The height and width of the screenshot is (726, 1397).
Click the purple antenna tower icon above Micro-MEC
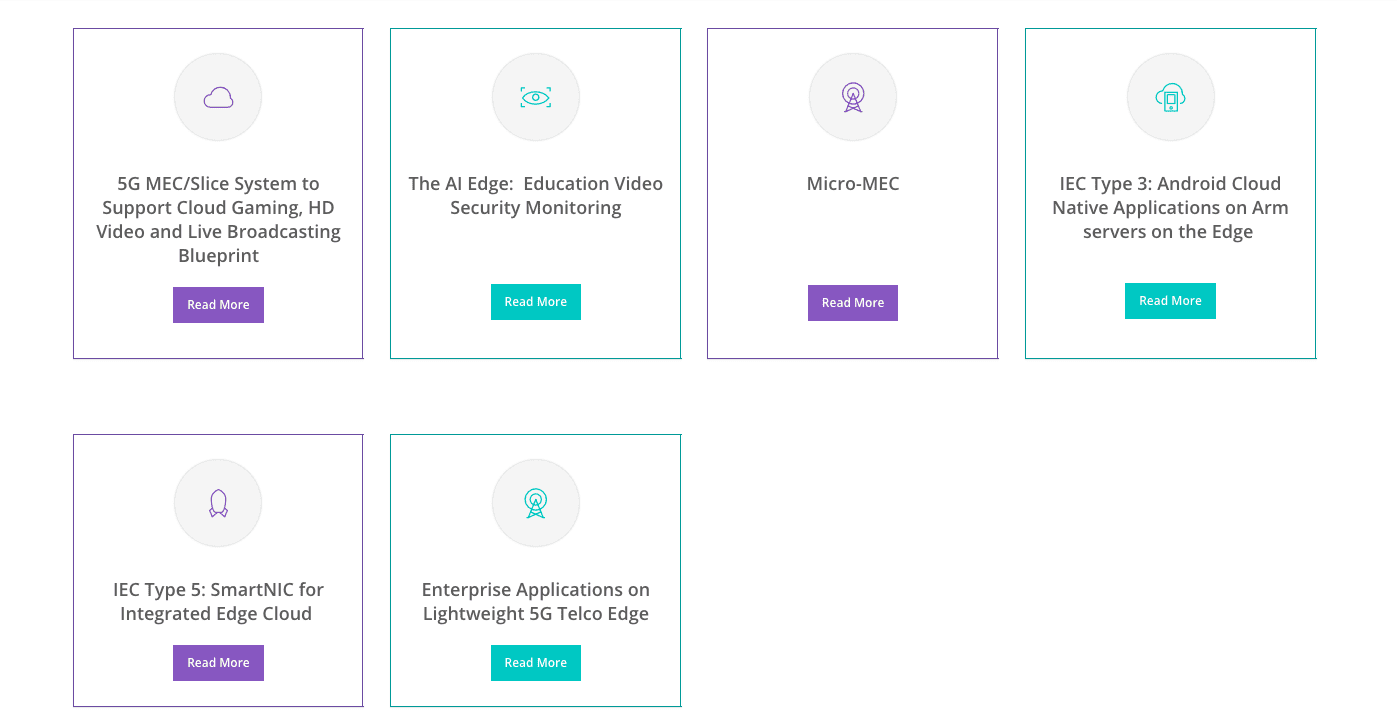[x=853, y=97]
